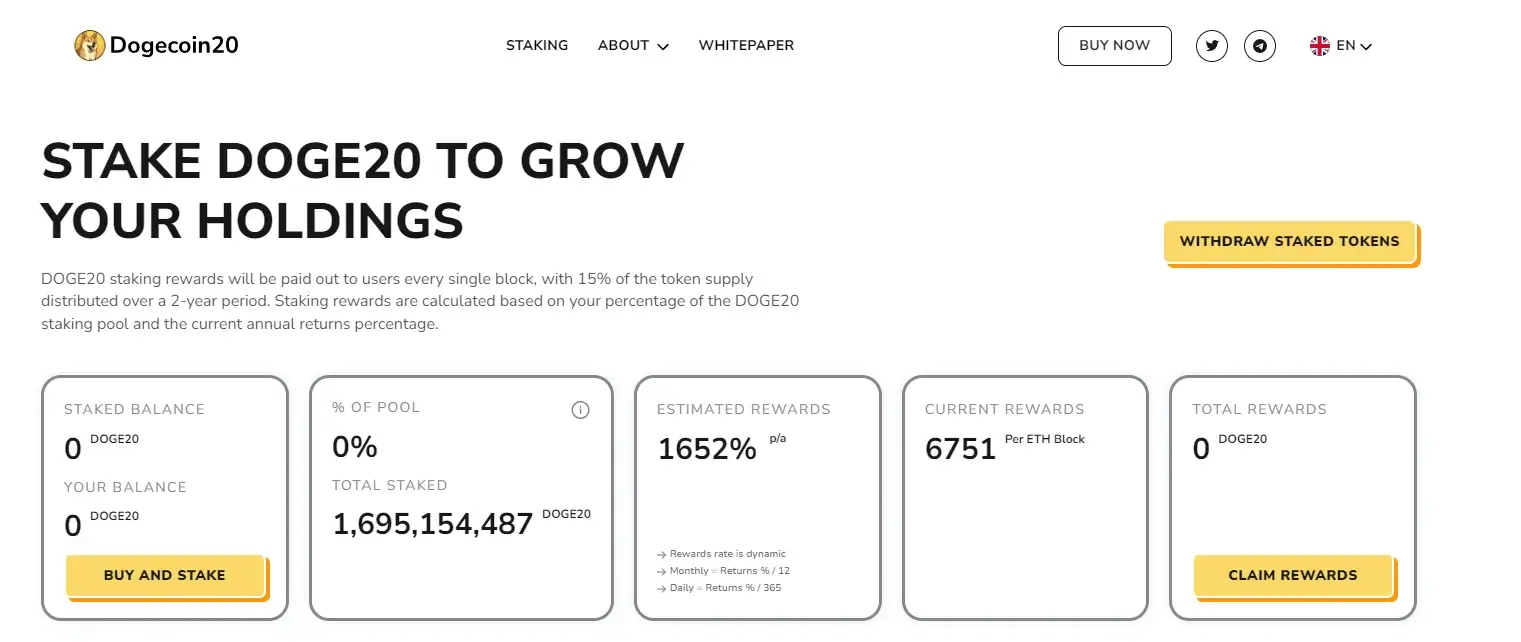The image size is (1521, 642).
Task: Click the CLAIM REWARDS button
Action: (x=1293, y=576)
